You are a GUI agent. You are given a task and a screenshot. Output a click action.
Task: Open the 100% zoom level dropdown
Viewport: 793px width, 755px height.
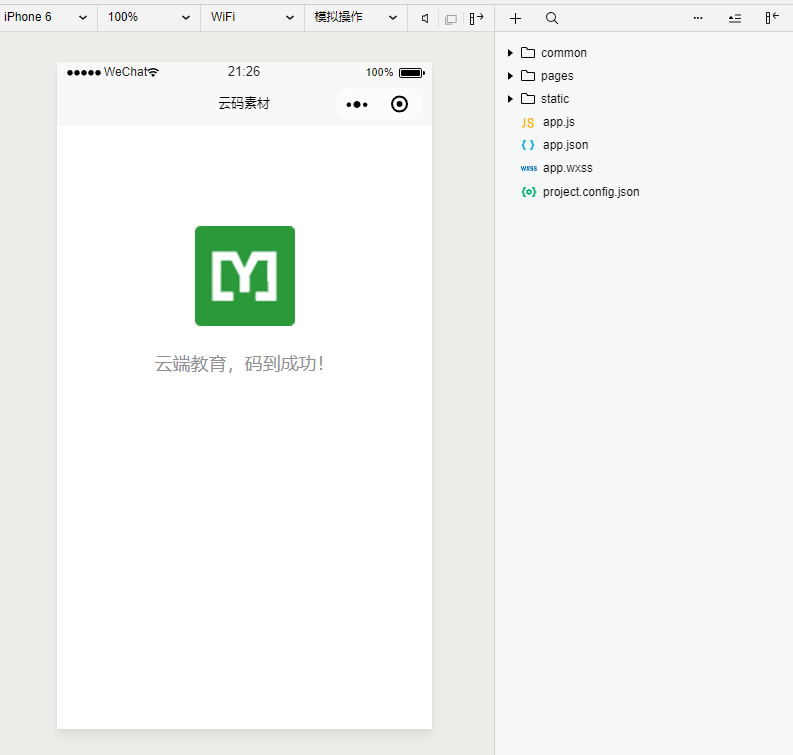148,17
